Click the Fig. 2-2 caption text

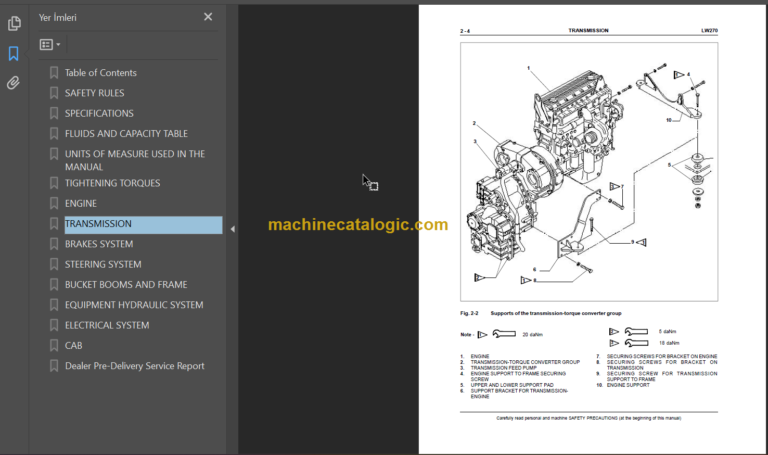541,313
